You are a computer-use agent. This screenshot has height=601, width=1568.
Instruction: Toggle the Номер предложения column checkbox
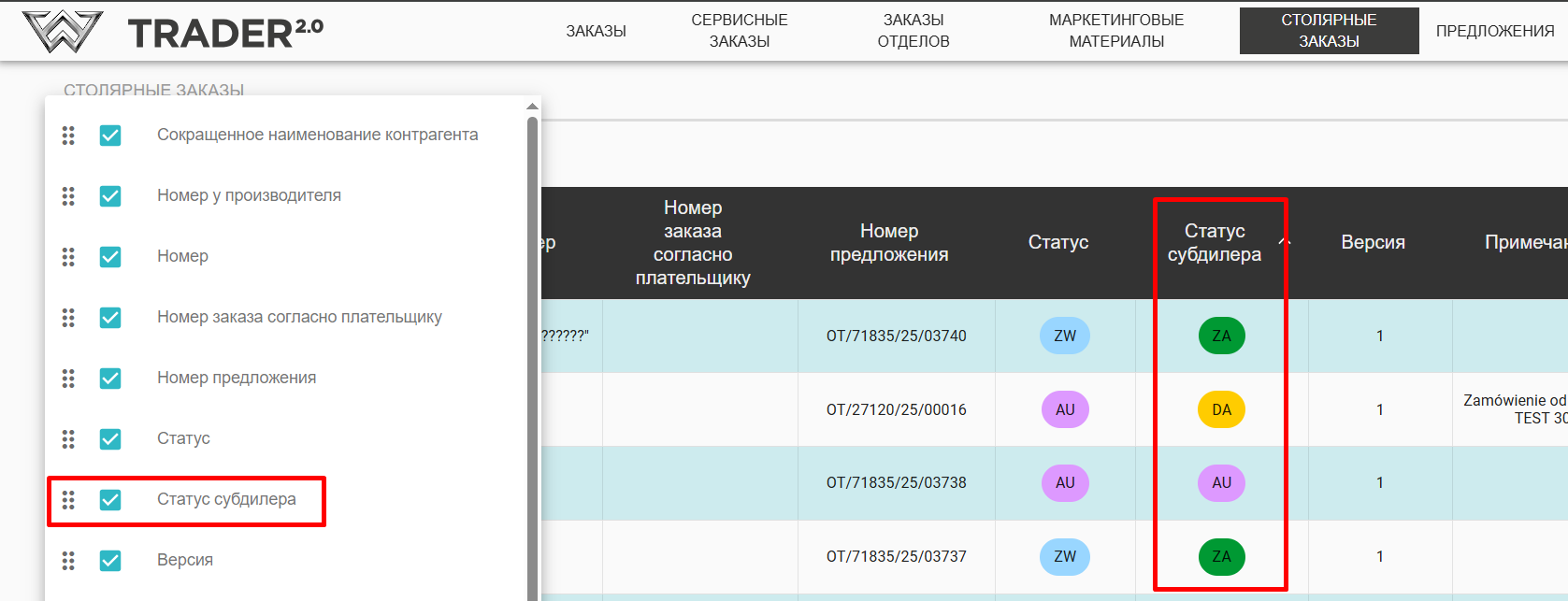110,379
